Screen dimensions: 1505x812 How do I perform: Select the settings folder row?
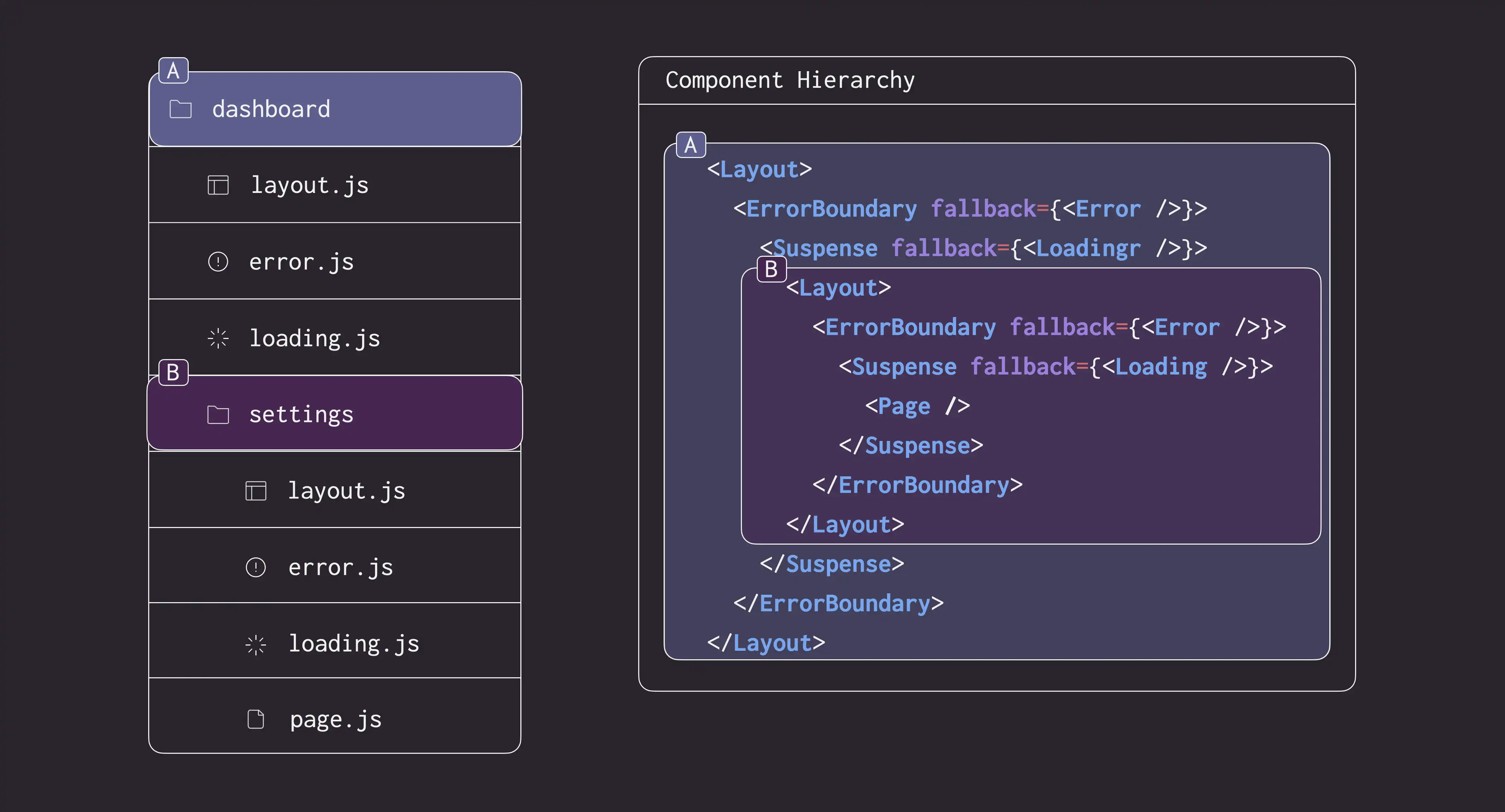tap(335, 413)
